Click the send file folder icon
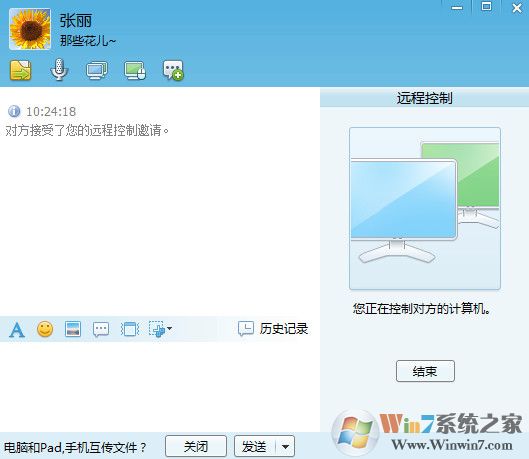The width and height of the screenshot is (529, 459). (x=21, y=70)
